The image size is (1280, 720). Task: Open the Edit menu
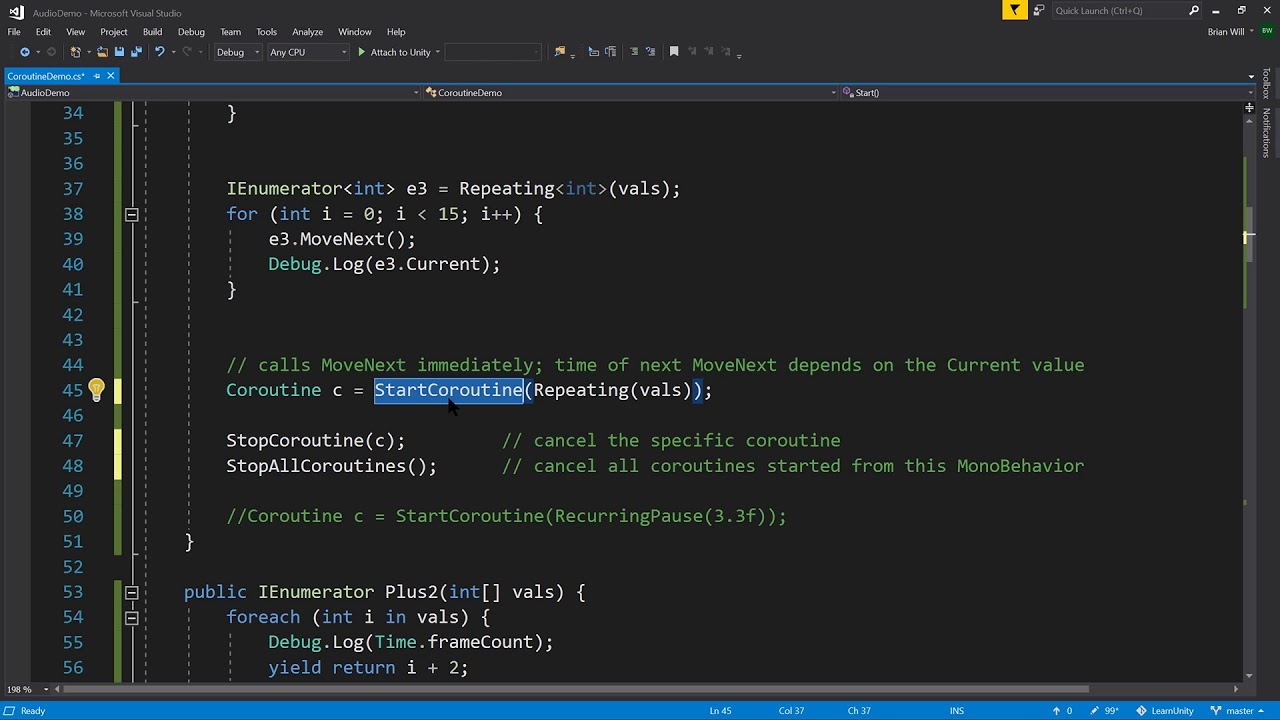(x=43, y=32)
